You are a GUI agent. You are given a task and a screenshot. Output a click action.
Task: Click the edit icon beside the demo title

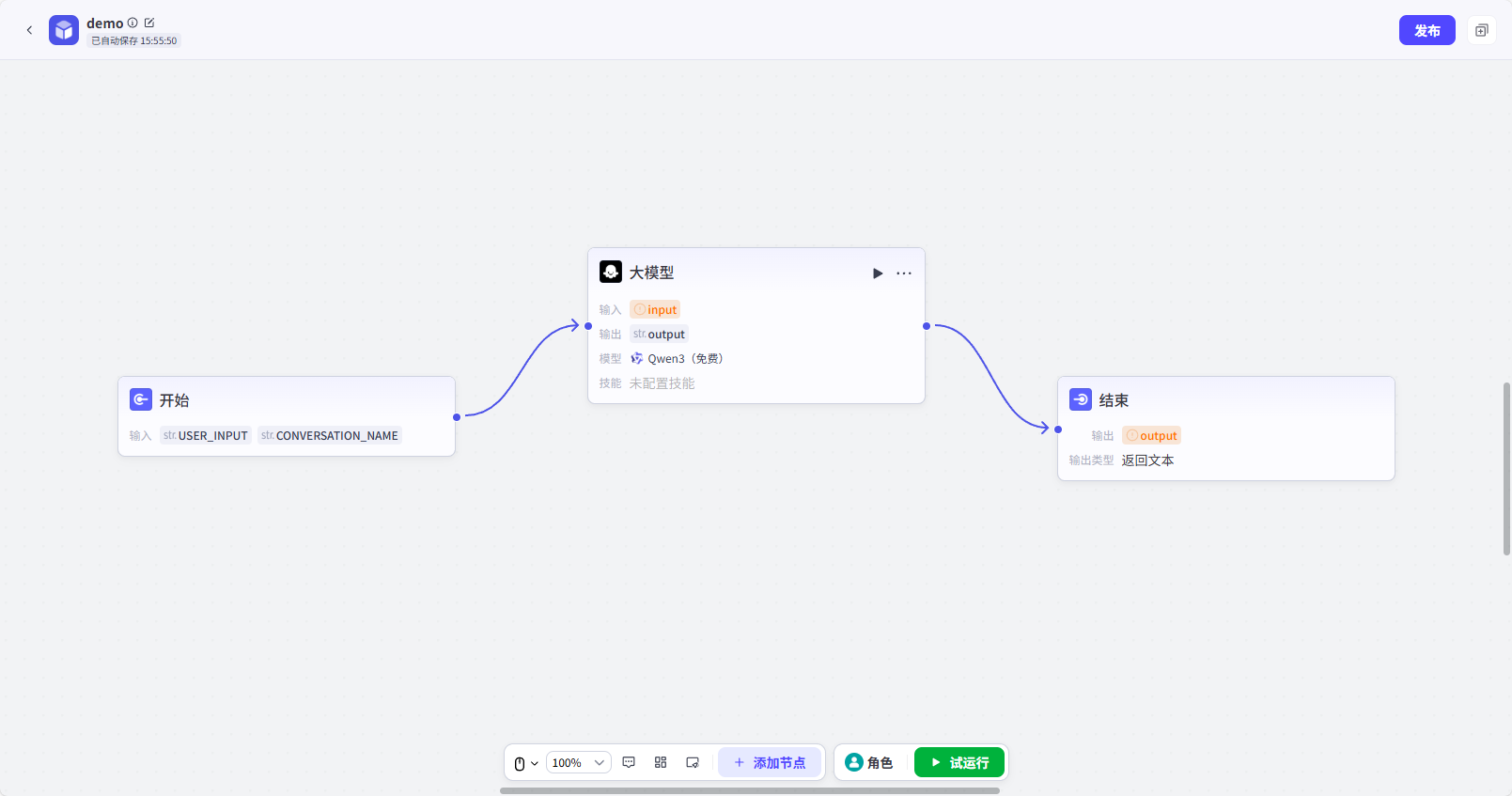149,23
